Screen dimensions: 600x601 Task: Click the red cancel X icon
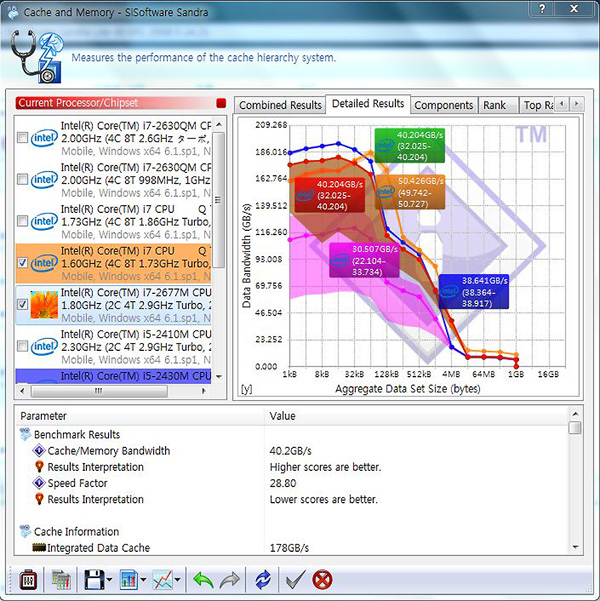[x=322, y=580]
